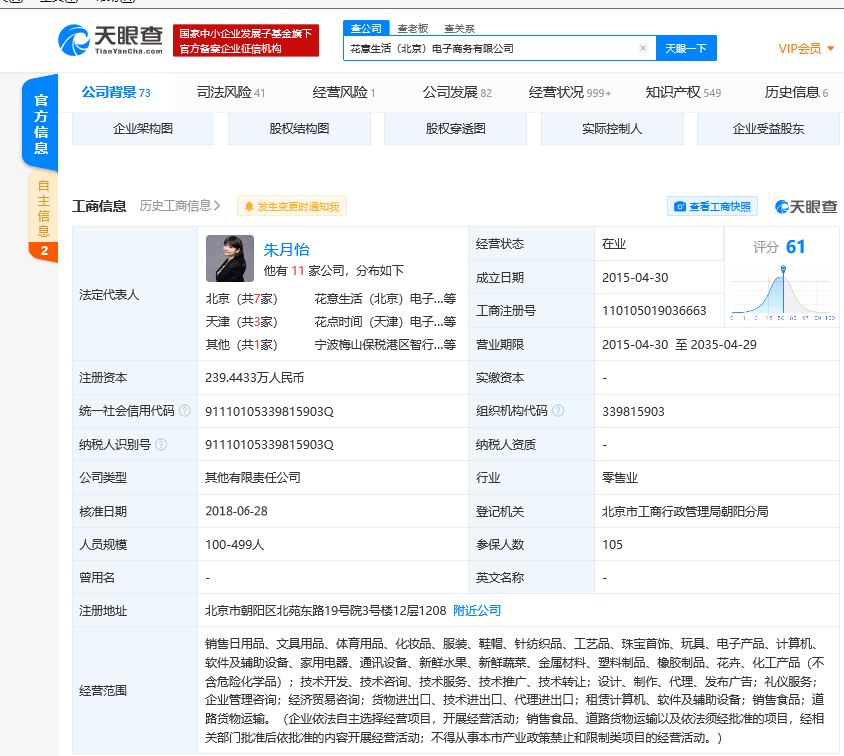Open the 股权结构图 section
Viewport: 844px width, 756px height.
(x=299, y=129)
